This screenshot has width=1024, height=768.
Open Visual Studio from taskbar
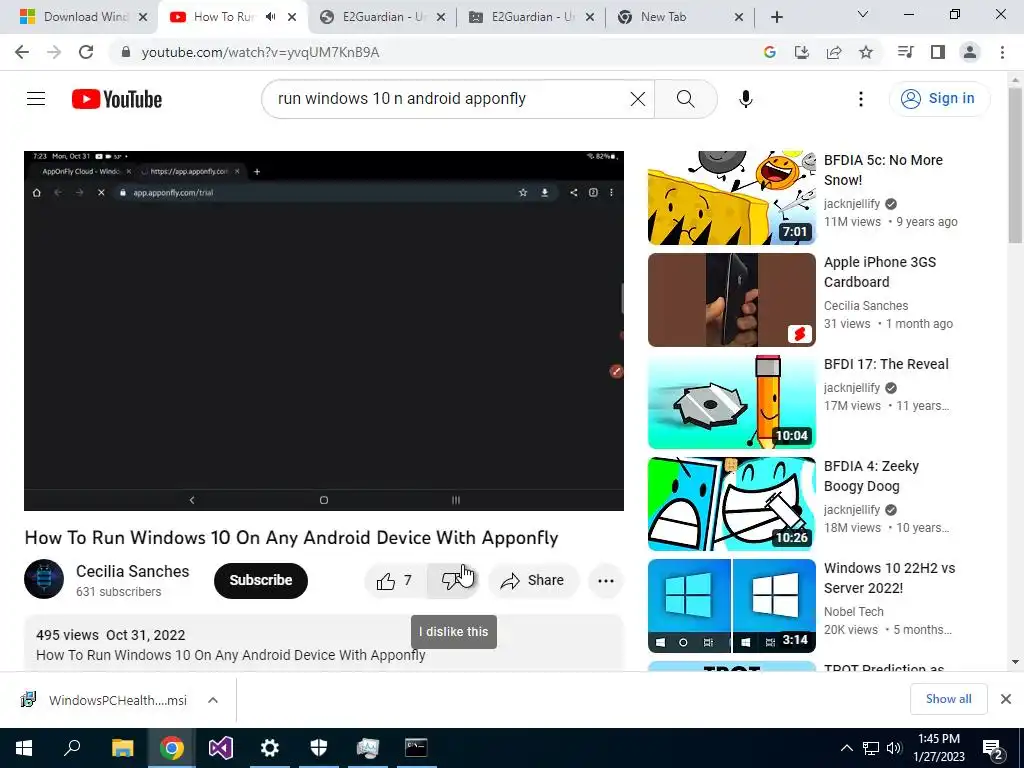click(x=221, y=748)
